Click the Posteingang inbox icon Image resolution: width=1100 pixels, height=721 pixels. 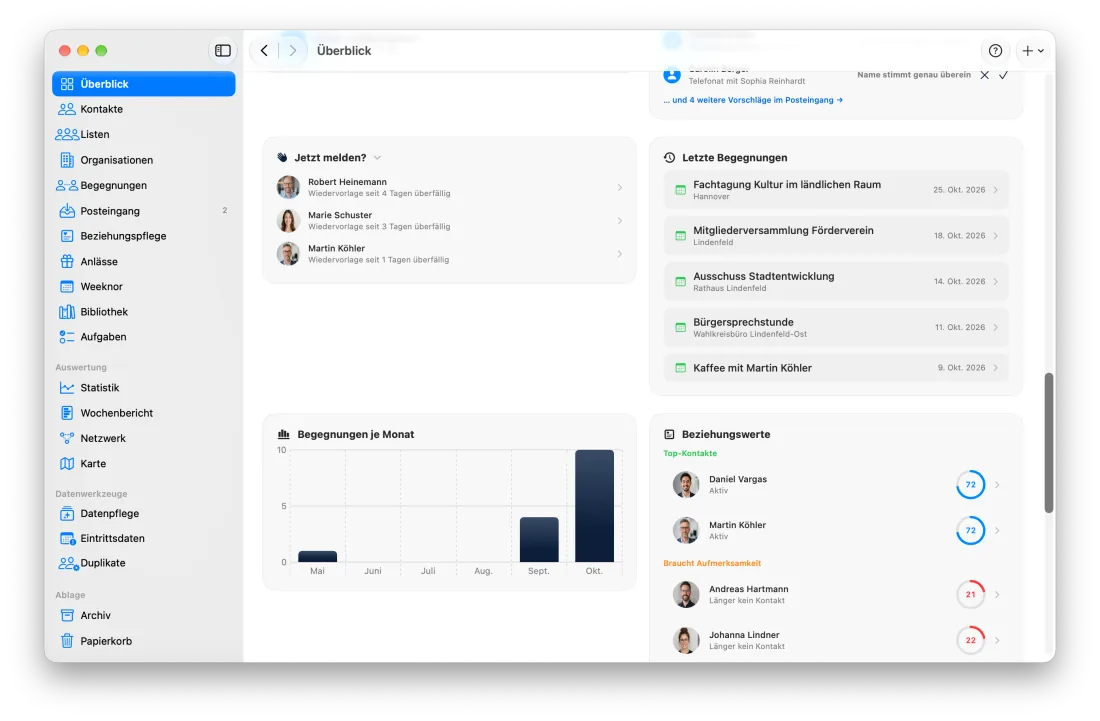[67, 210]
